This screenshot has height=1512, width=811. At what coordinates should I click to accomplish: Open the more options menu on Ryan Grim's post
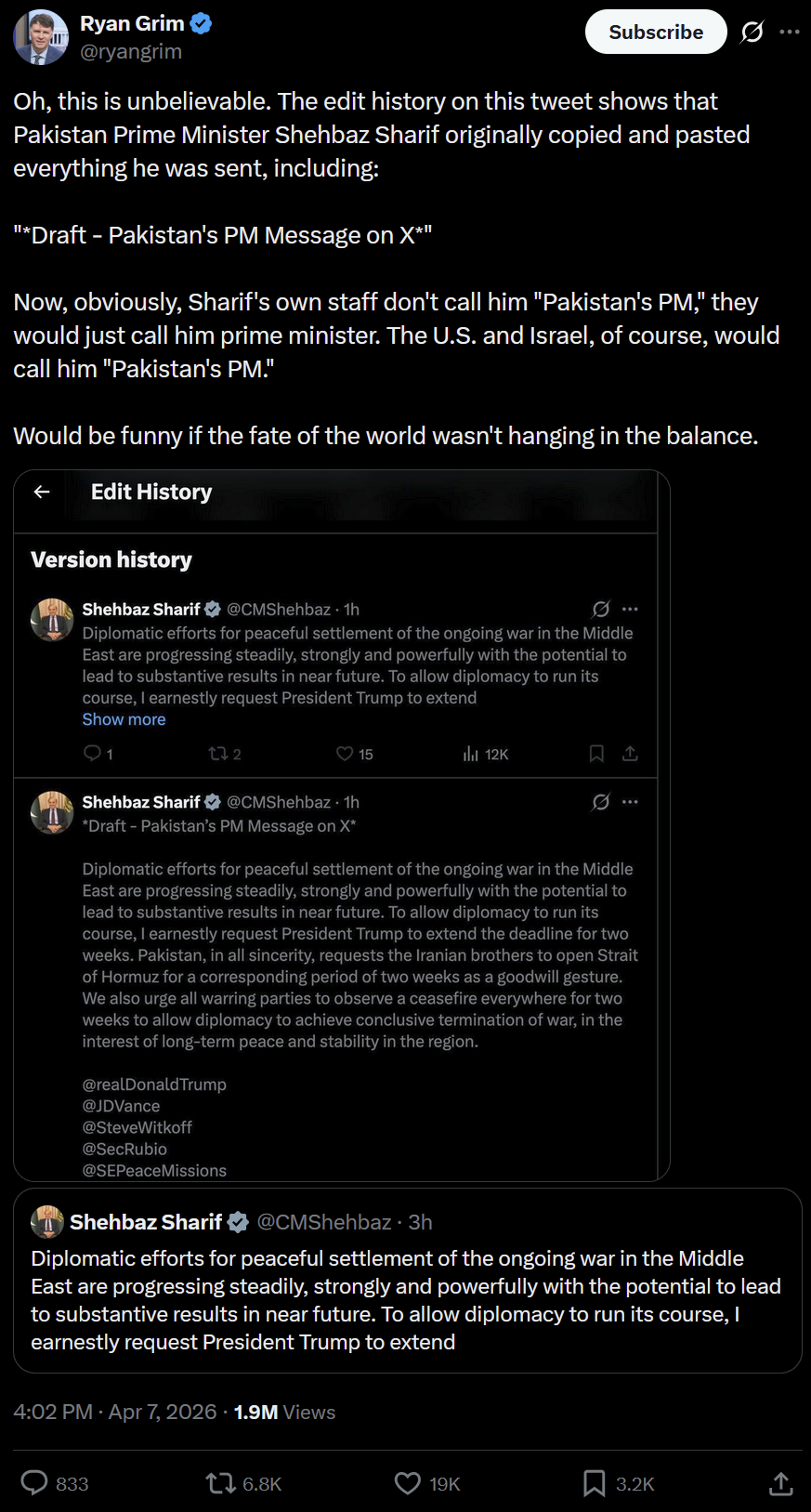790,33
